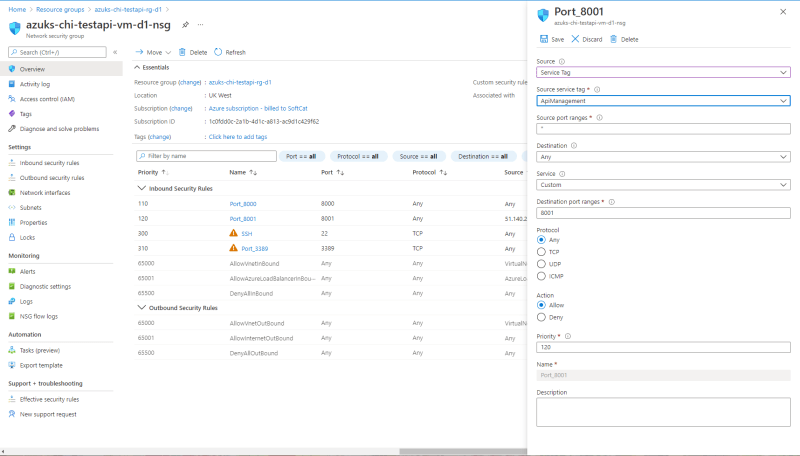Click 'Click here to add tags' link
The height and width of the screenshot is (456, 800).
coord(238,137)
